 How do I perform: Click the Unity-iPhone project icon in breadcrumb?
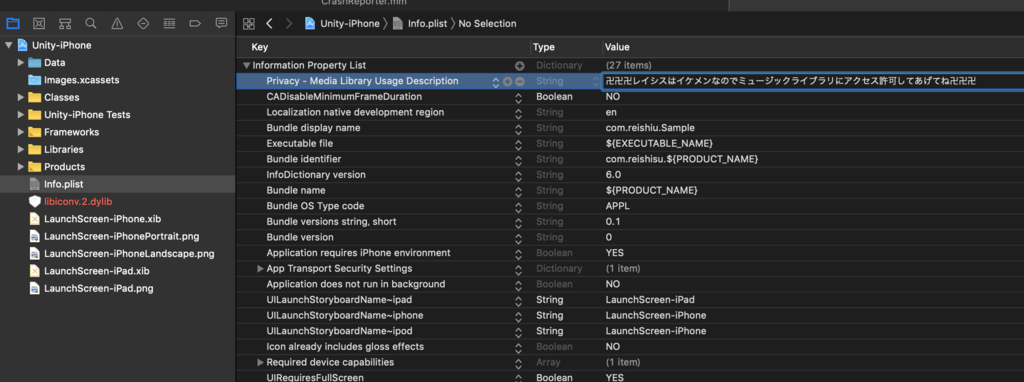click(310, 24)
